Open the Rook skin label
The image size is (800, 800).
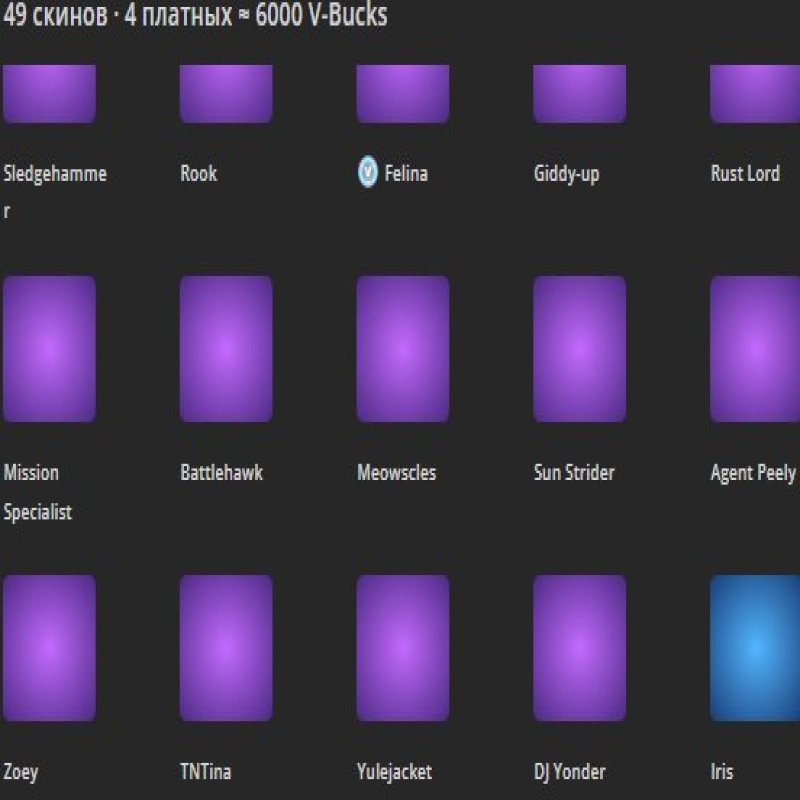coord(198,174)
